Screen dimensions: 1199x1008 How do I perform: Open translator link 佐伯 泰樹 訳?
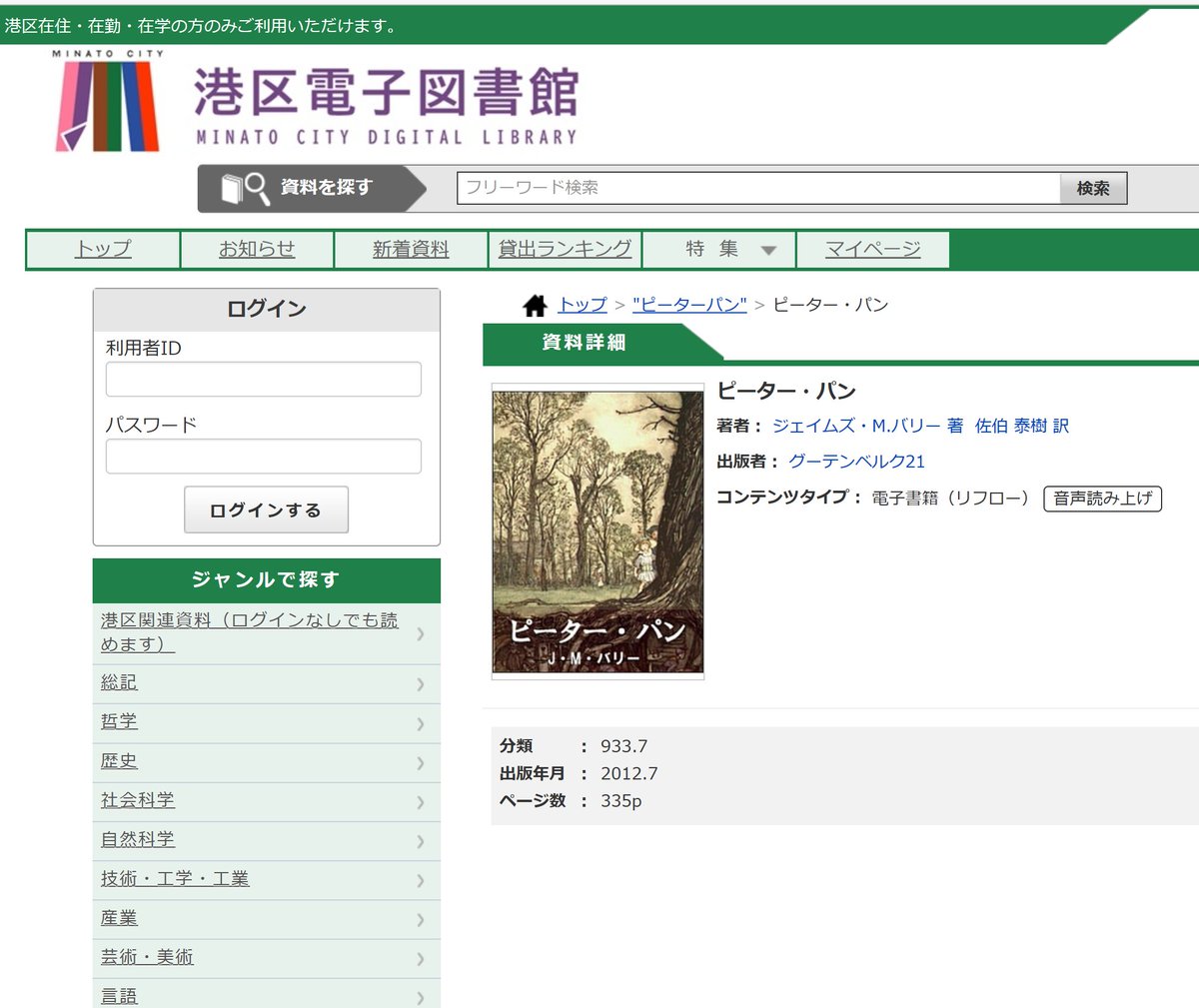1022,426
